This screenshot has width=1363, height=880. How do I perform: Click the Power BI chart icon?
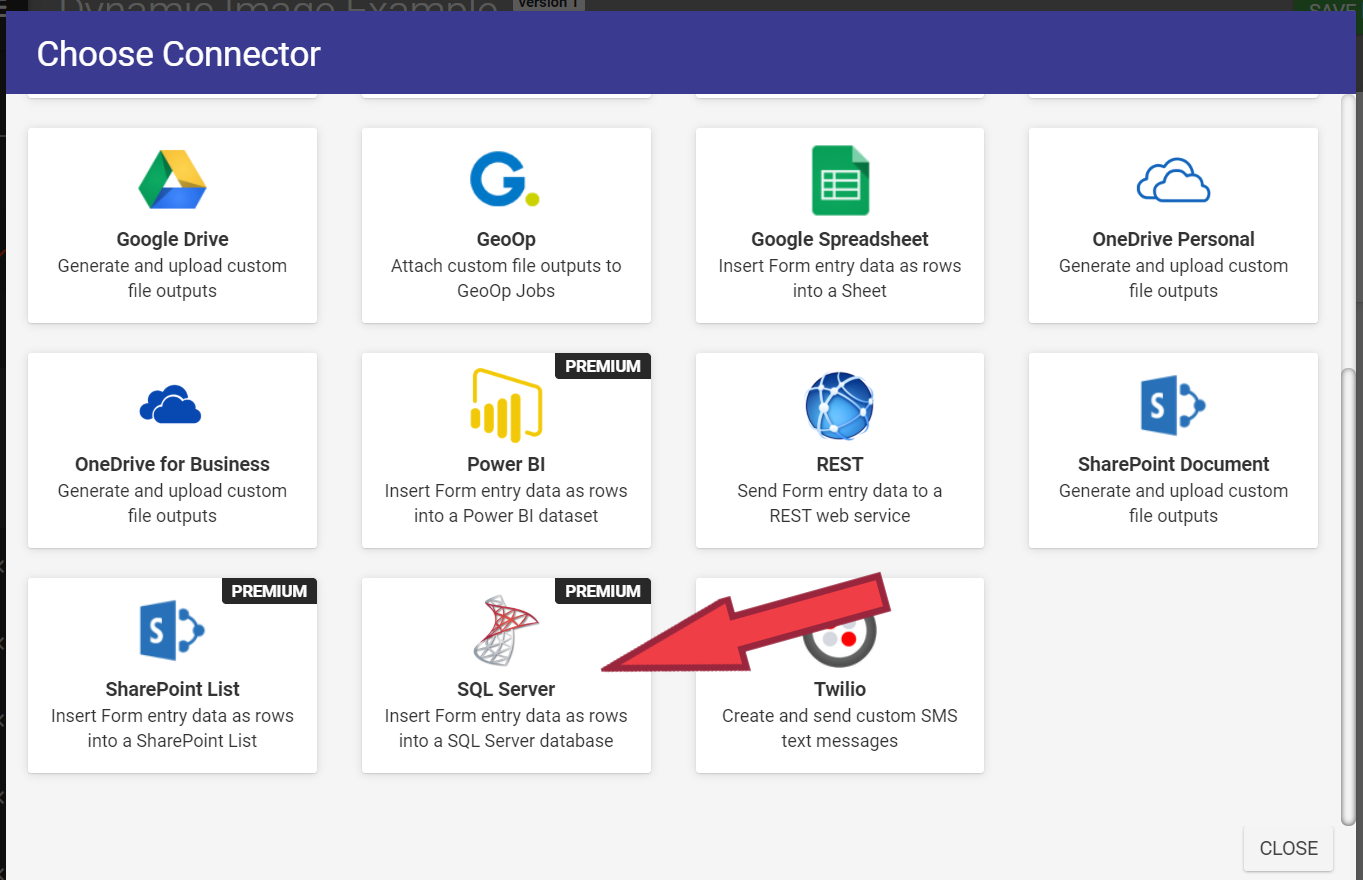pos(506,405)
